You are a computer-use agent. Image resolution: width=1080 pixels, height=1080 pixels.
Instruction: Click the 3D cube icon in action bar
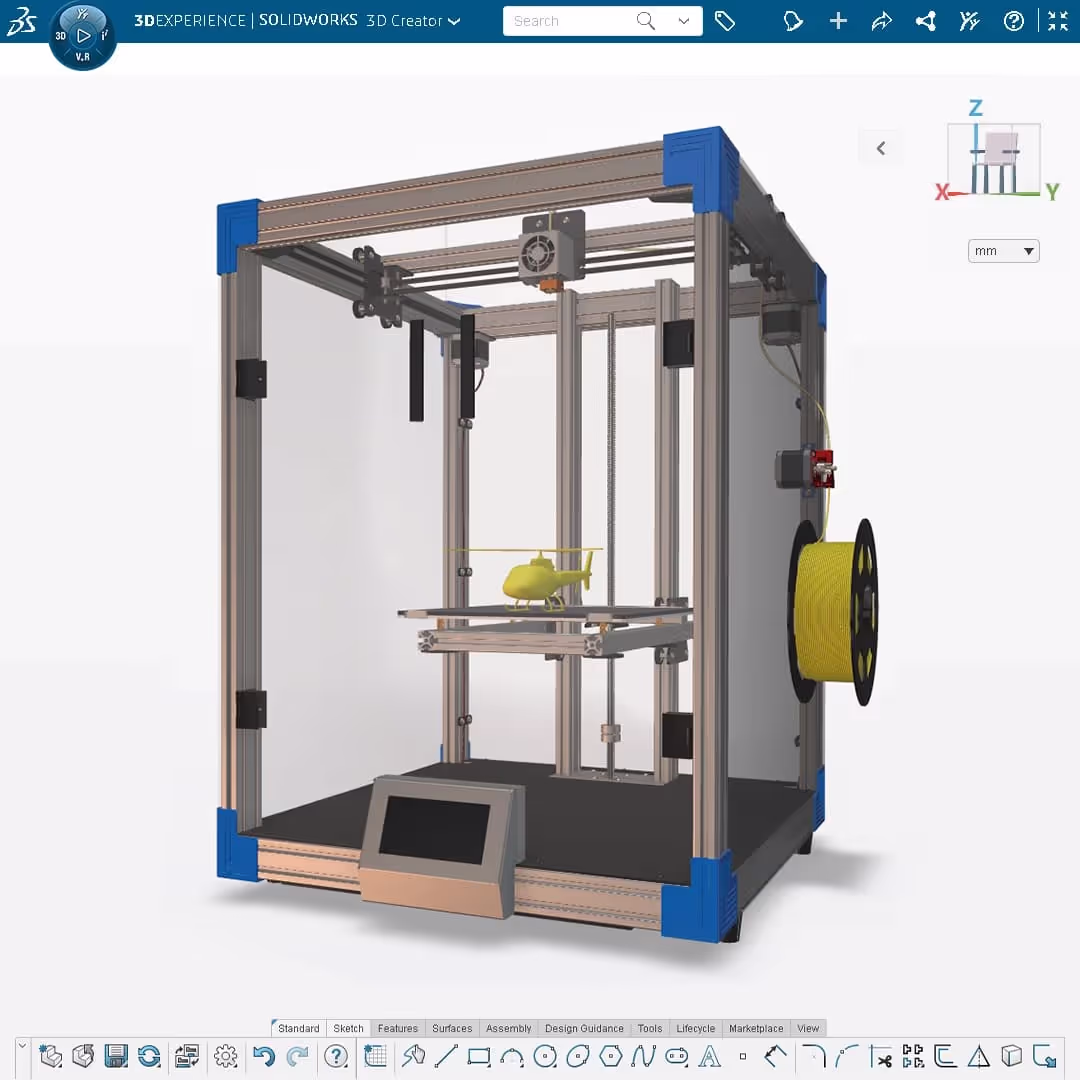[x=1011, y=1056]
